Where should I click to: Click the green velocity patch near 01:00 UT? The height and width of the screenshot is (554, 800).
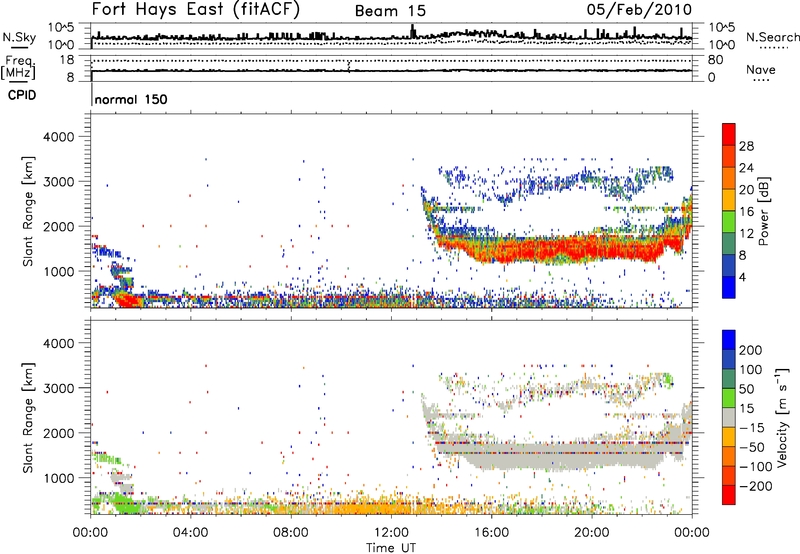(x=122, y=503)
